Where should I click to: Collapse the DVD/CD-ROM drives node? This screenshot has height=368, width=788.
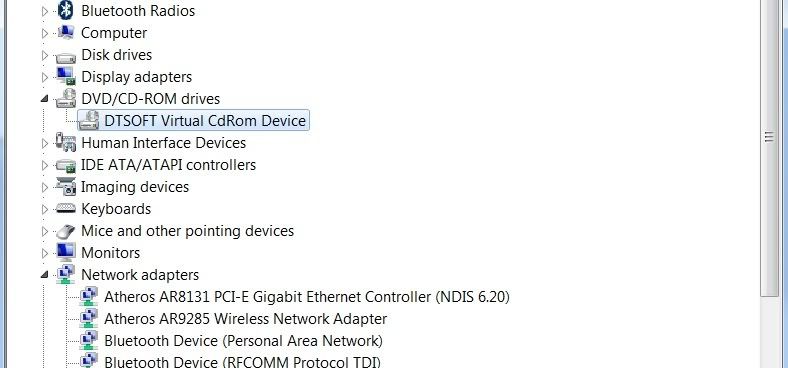[45, 99]
